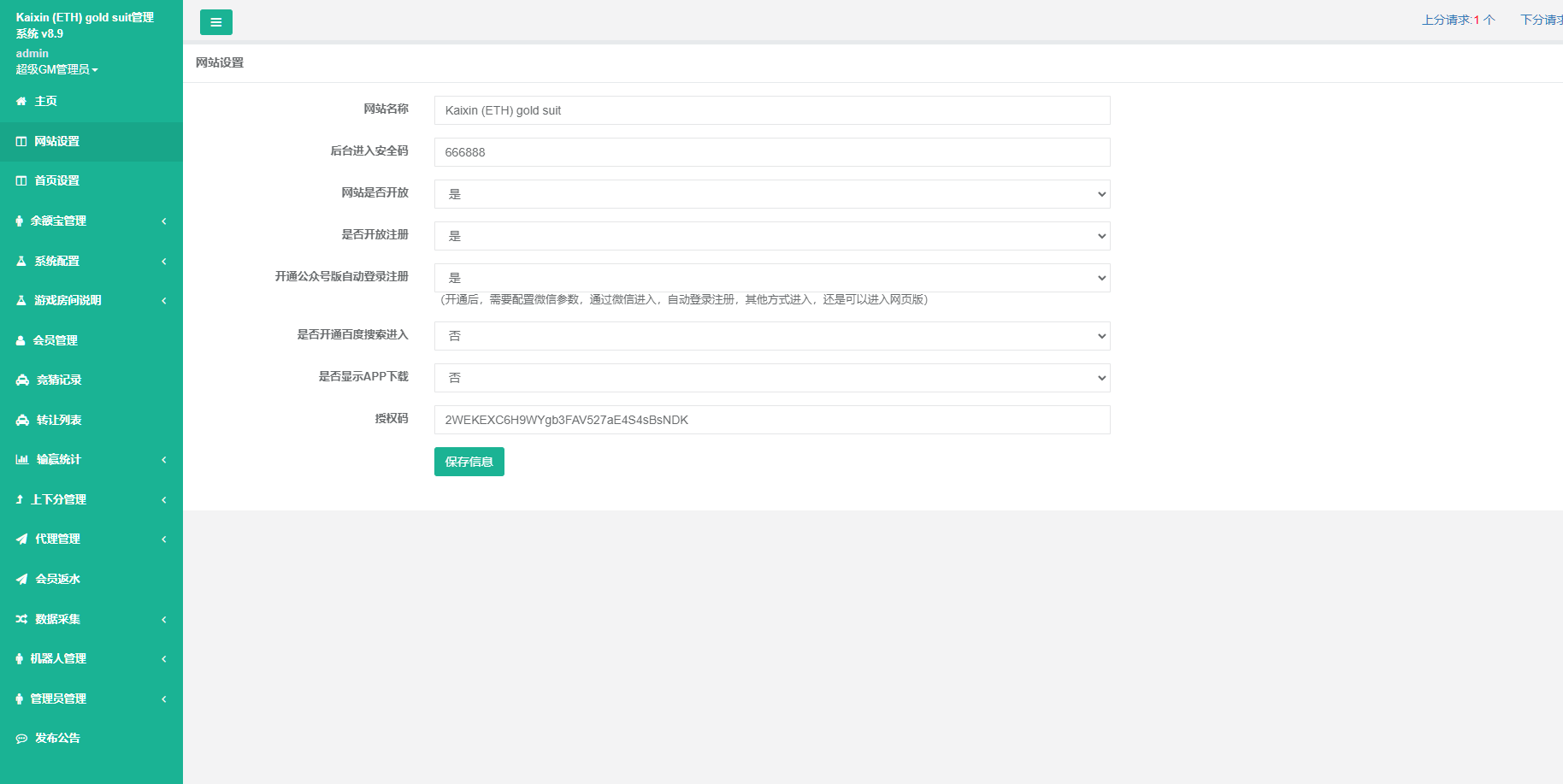
Task: Open the 是否显示APP下载 dropdown
Action: [x=771, y=378]
